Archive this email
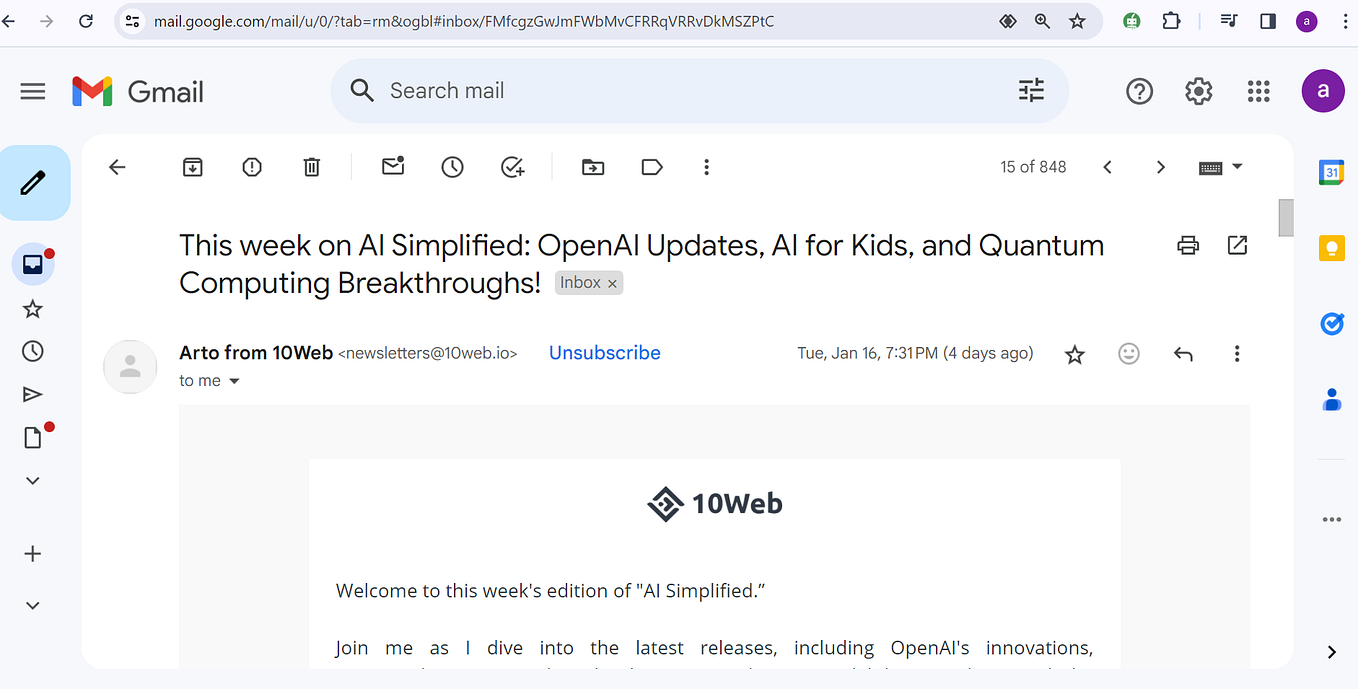This screenshot has height=689, width=1358. tap(192, 166)
